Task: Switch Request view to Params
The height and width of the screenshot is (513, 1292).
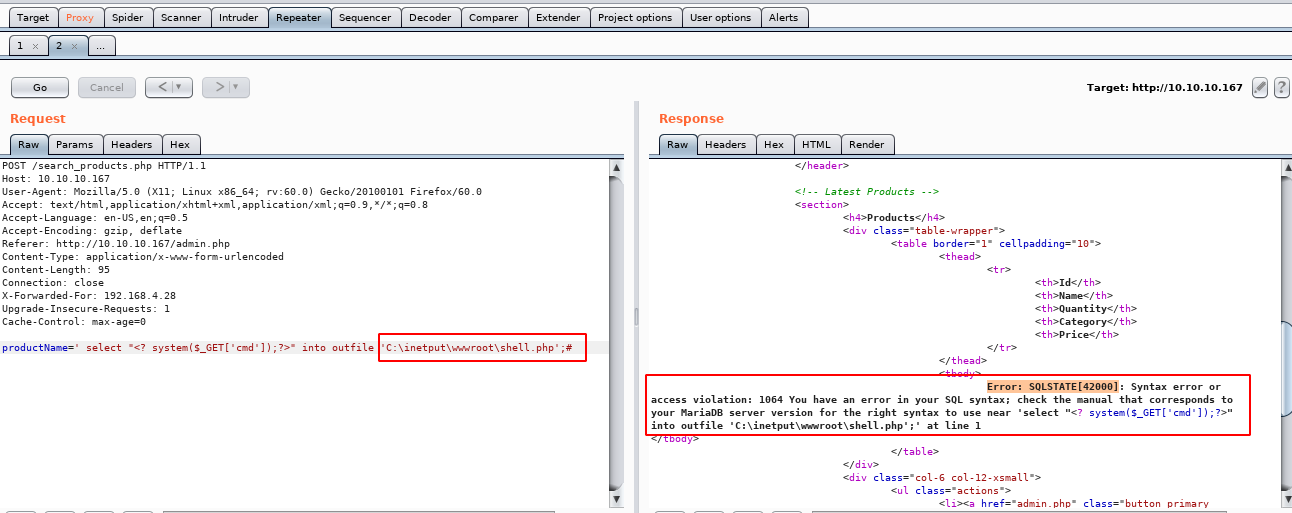Action: click(x=75, y=145)
